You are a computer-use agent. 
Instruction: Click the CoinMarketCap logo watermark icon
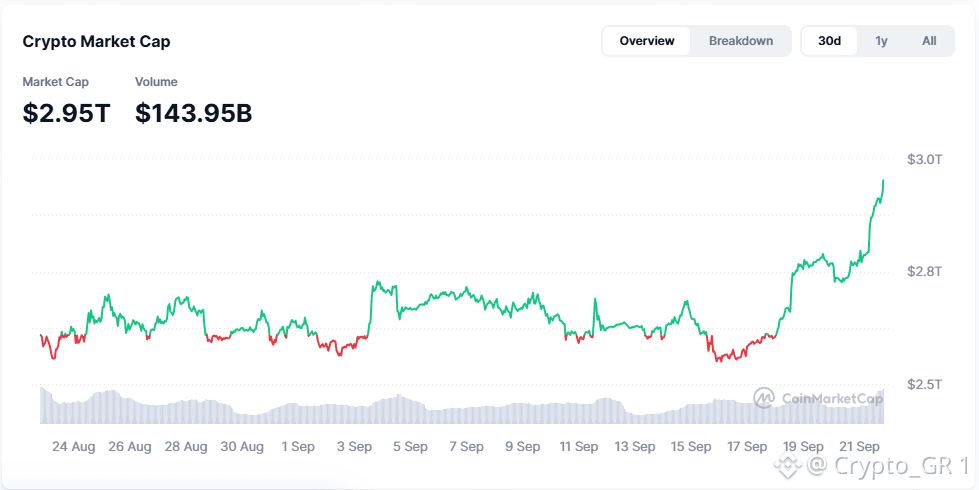pyautogui.click(x=764, y=398)
